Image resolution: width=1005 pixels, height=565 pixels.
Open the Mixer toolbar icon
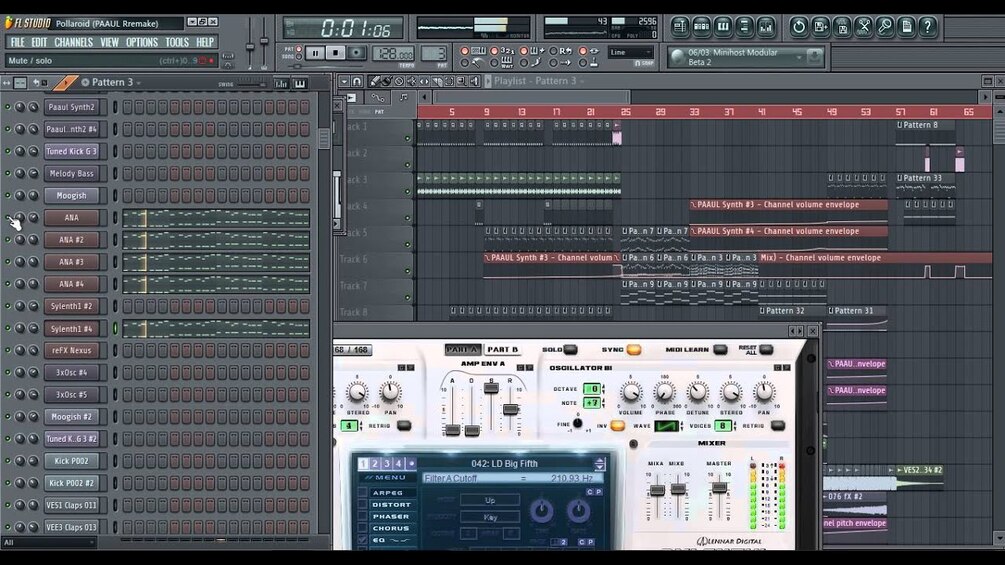coord(765,26)
